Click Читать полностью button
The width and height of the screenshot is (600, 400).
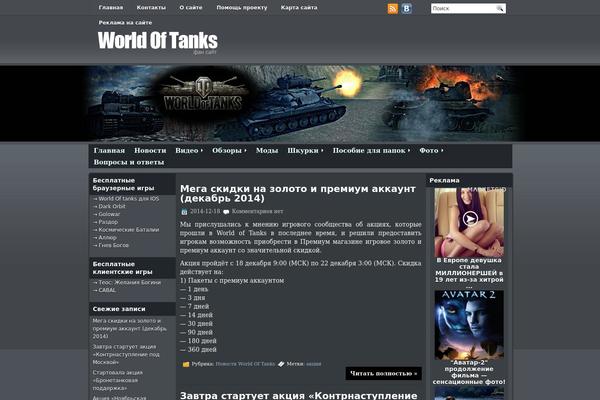pyautogui.click(x=384, y=374)
